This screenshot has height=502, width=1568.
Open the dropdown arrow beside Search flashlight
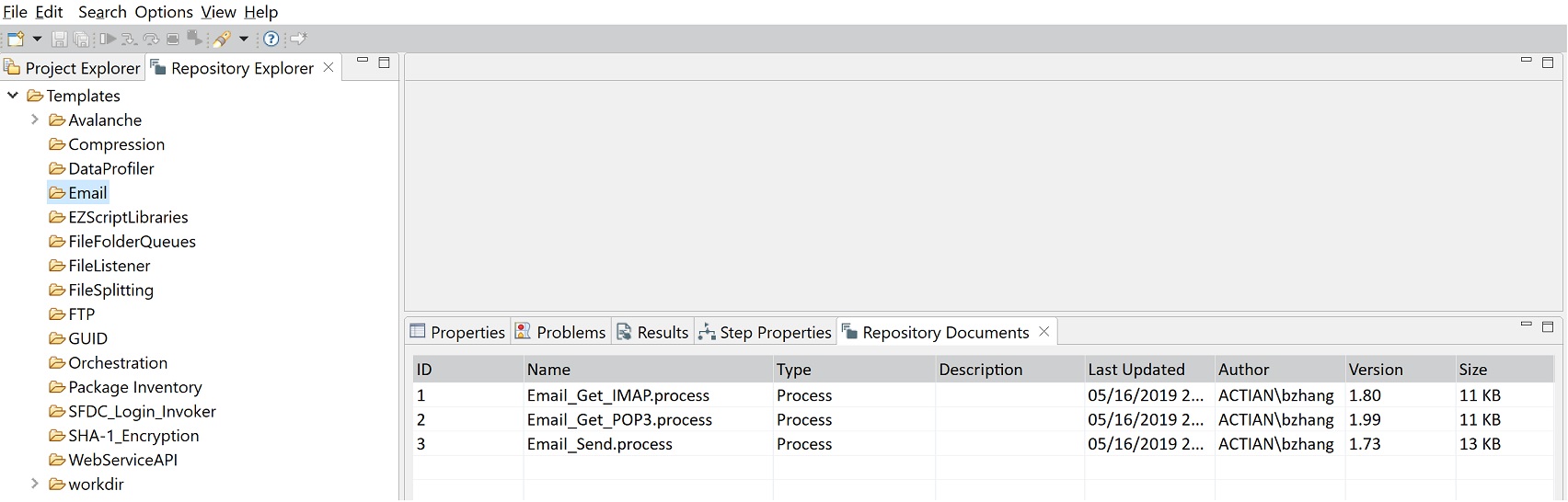click(x=244, y=39)
